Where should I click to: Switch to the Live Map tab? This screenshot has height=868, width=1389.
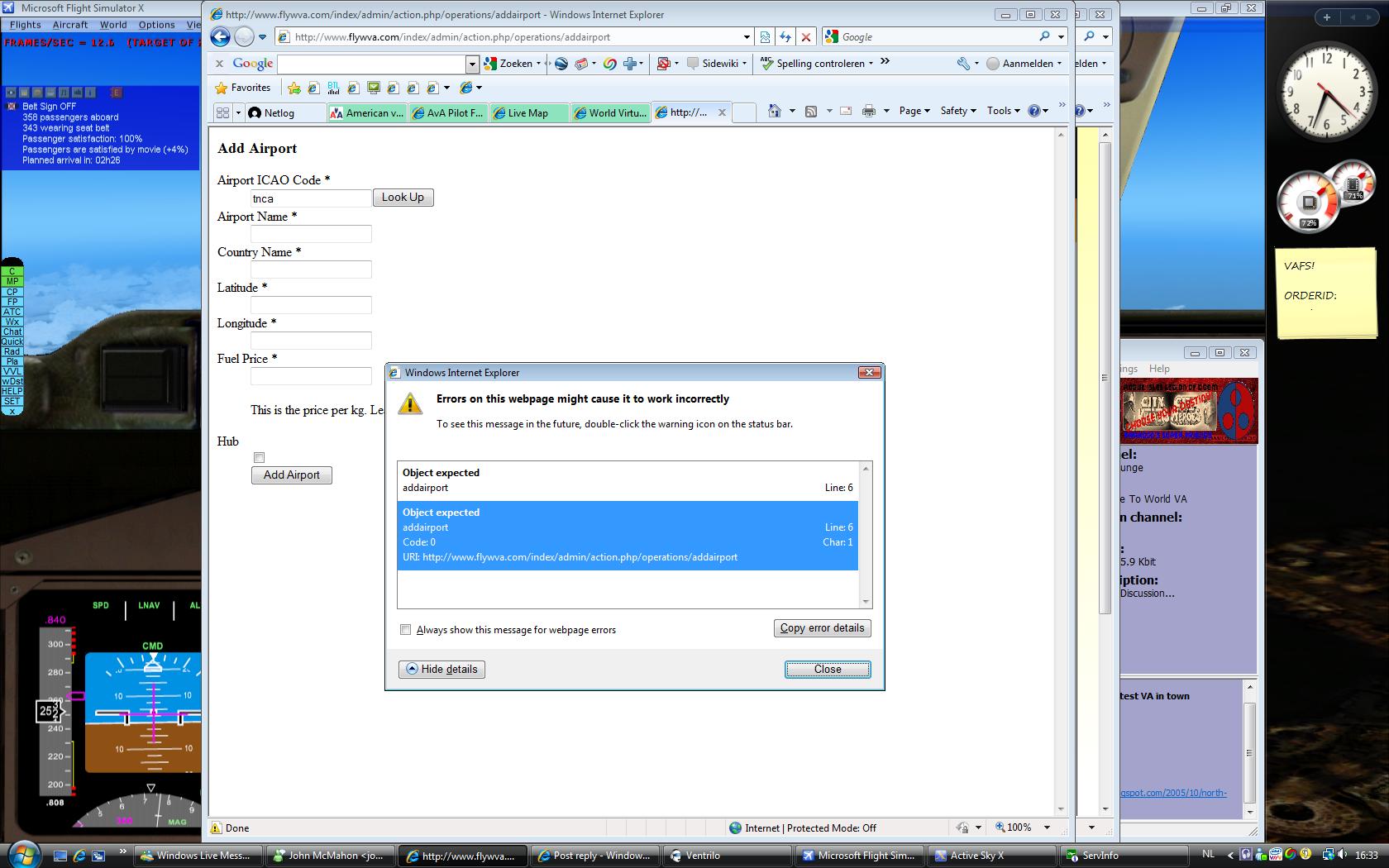point(529,112)
